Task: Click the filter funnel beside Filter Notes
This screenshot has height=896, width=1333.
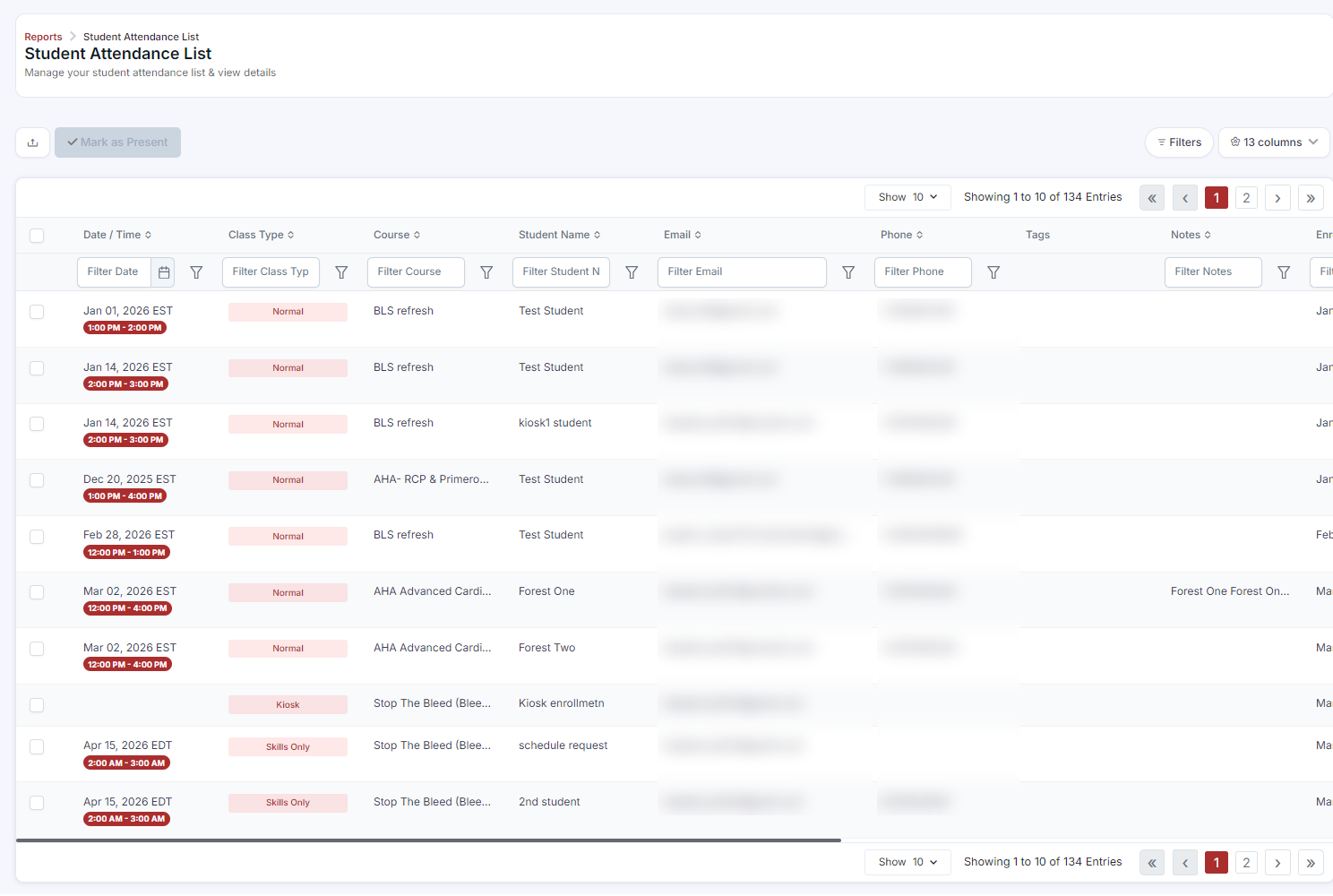Action: (1284, 272)
